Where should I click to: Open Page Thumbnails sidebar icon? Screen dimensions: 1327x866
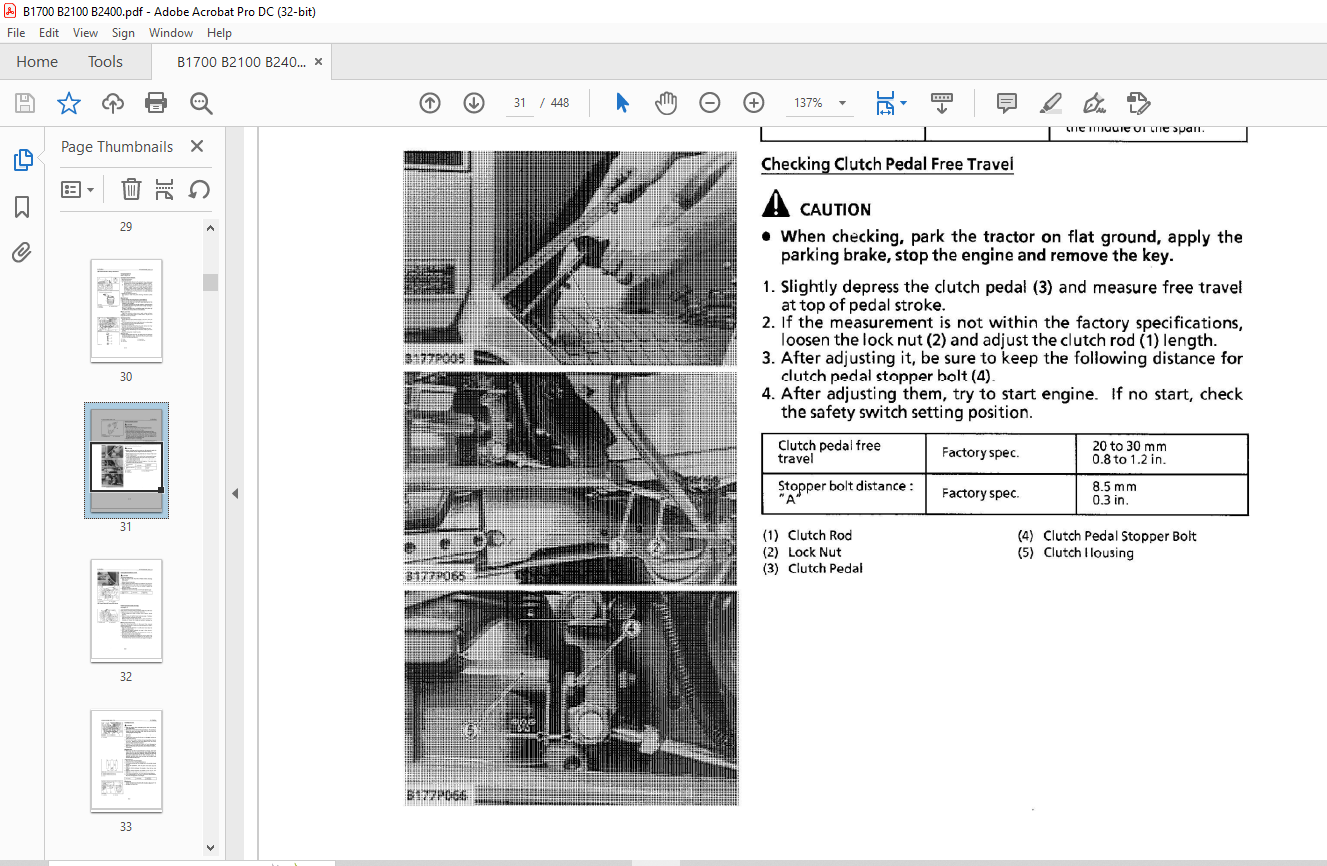tap(22, 160)
